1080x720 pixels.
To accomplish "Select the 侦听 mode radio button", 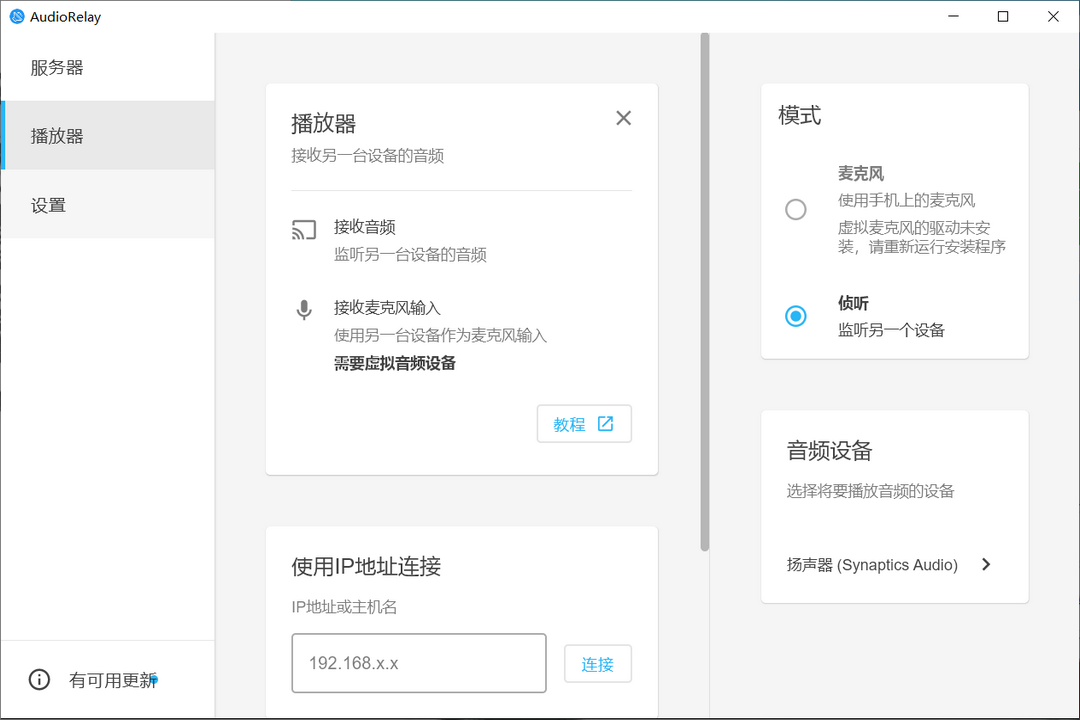I will tap(795, 315).
